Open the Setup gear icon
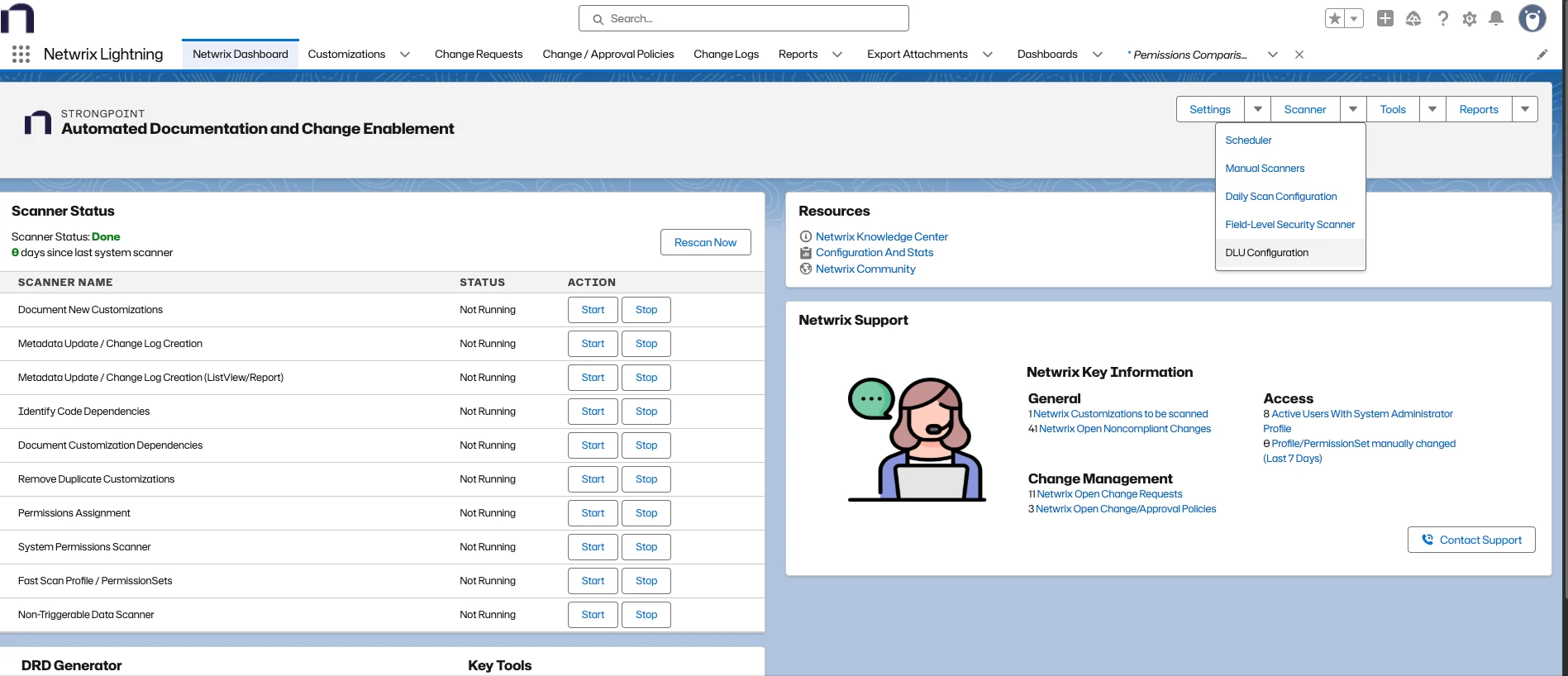 coord(1470,18)
